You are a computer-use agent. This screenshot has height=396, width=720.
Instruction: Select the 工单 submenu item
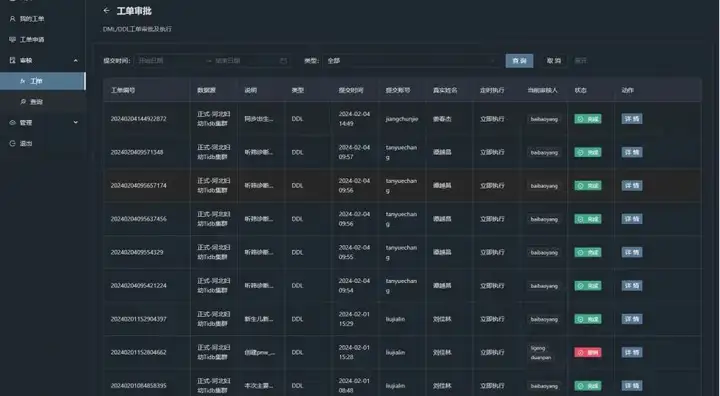[x=43, y=81]
